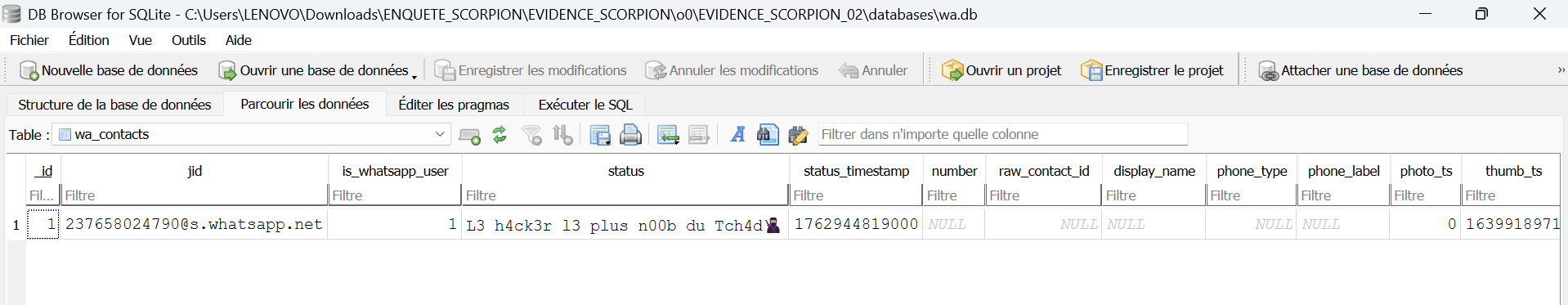Click the find and replace pencil icon
Image resolution: width=1568 pixels, height=305 pixels.
pyautogui.click(x=798, y=135)
